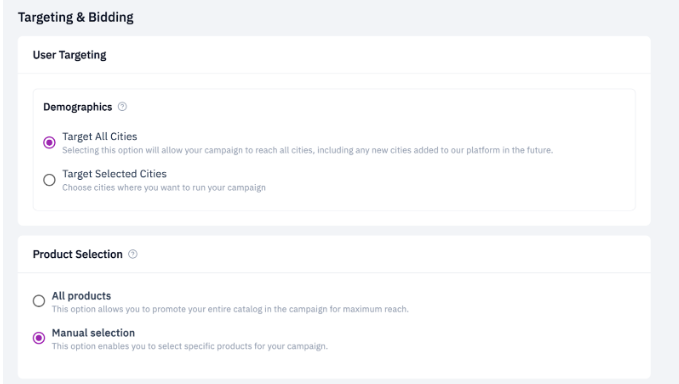Click the 'reach all cities' description text
679x384 pixels.
(284, 150)
